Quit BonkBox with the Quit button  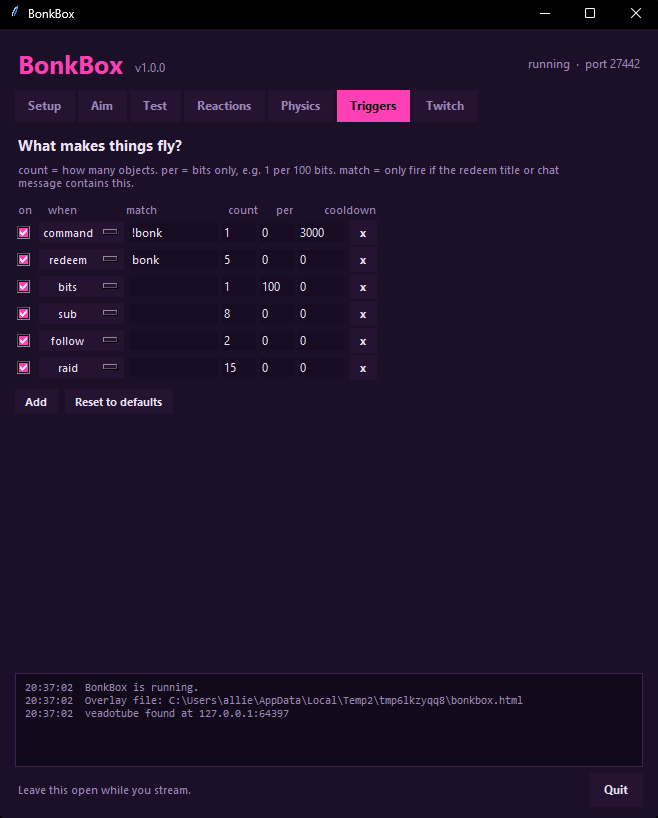(616, 790)
